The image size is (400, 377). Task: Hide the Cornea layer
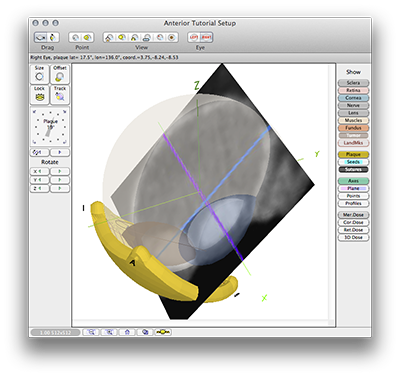353,98
